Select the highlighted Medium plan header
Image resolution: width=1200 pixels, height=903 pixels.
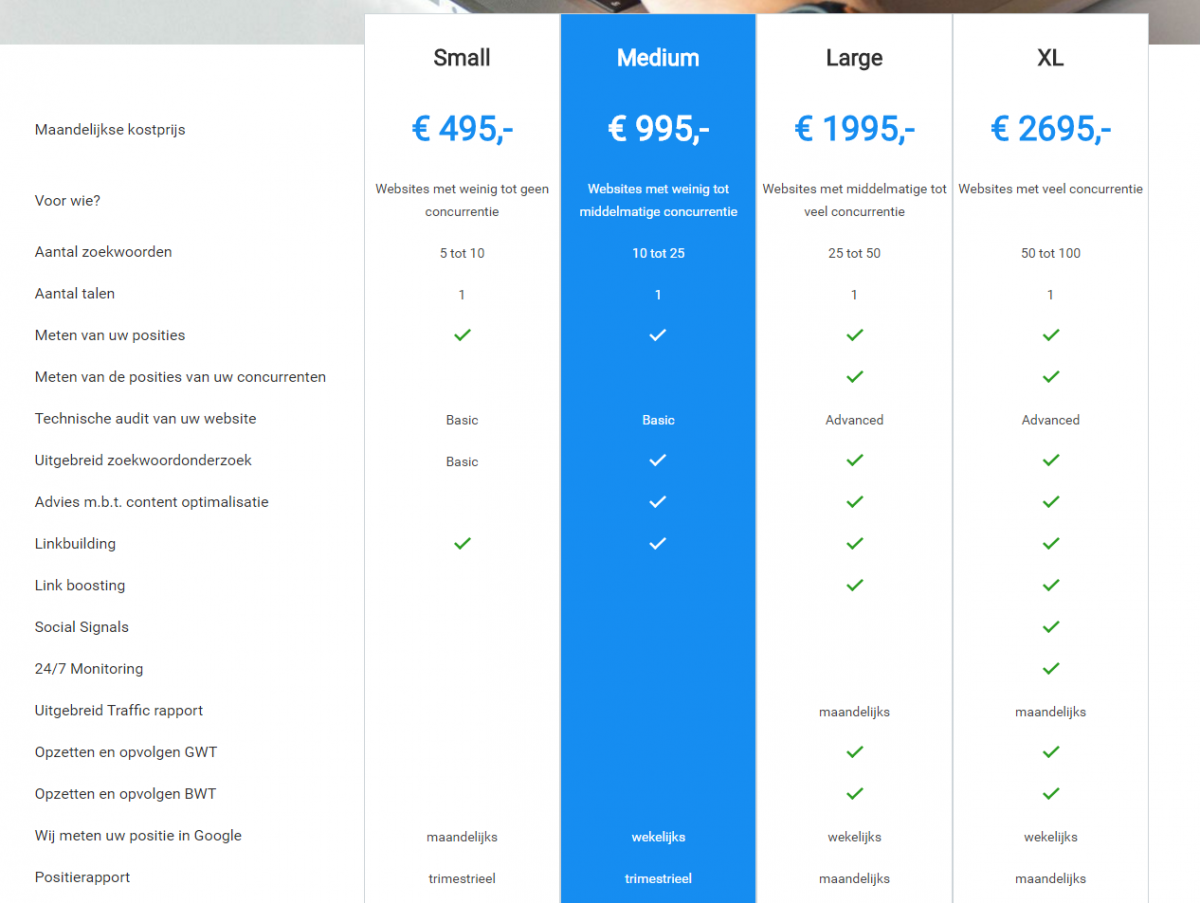pyautogui.click(x=657, y=58)
